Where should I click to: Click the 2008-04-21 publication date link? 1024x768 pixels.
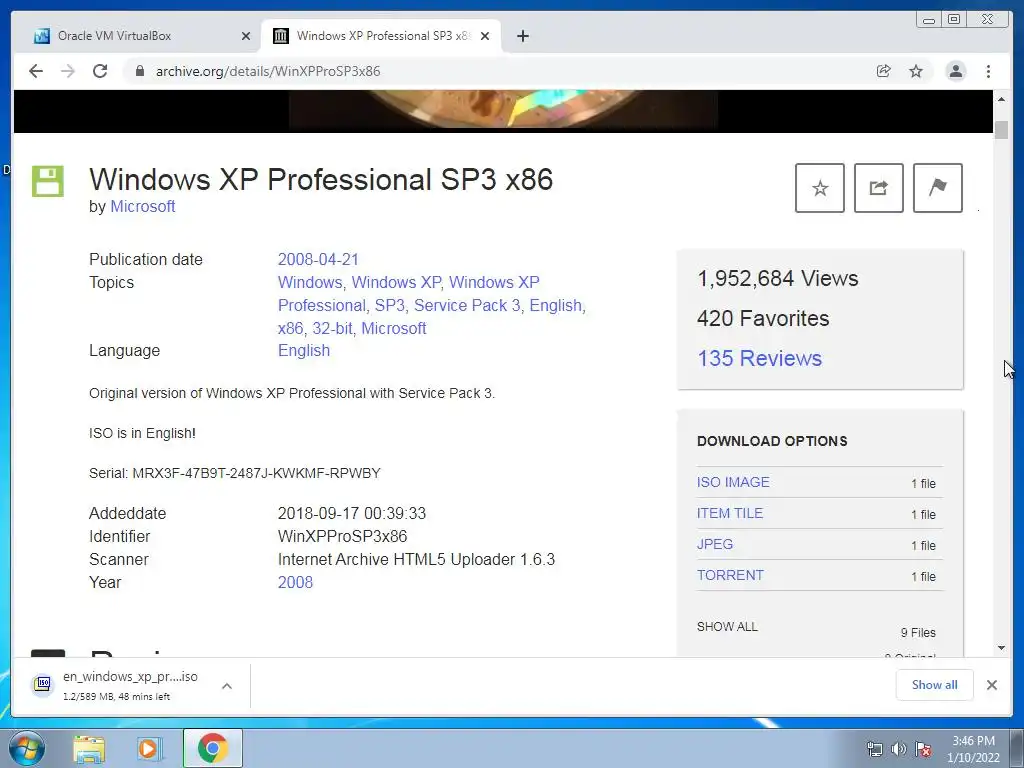coord(318,259)
